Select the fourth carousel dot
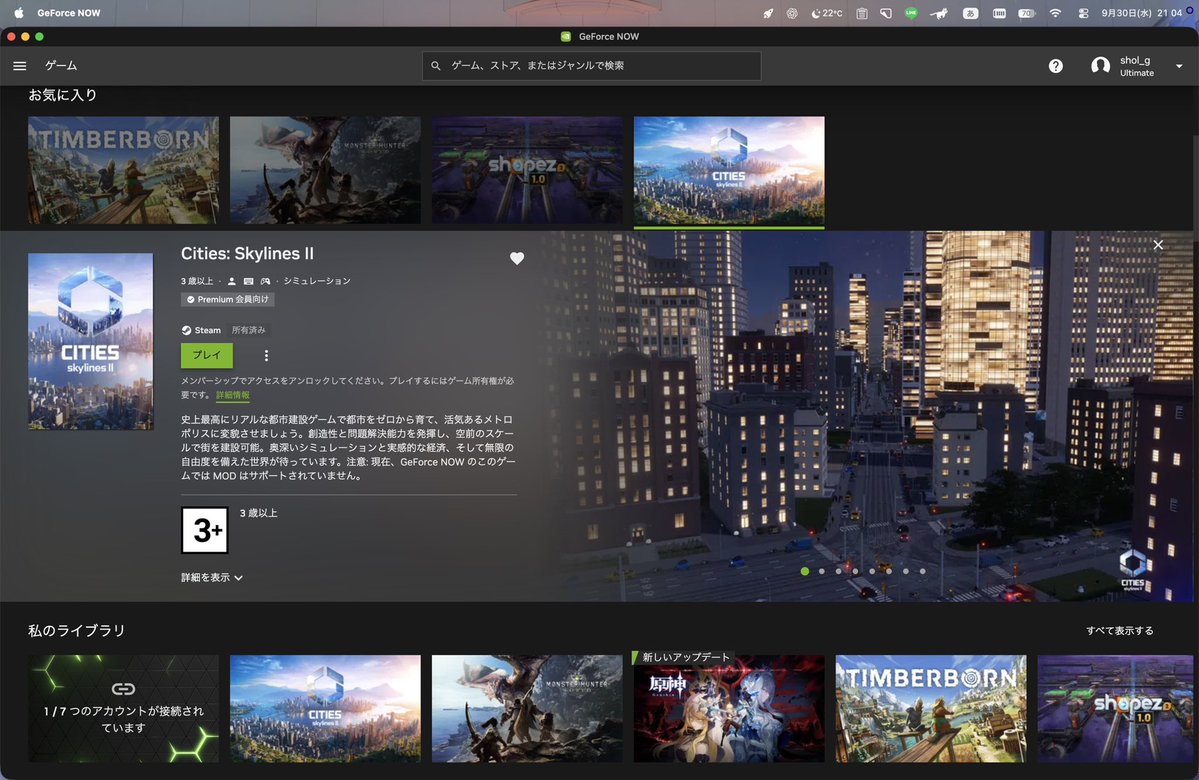The width and height of the screenshot is (1199, 780). click(x=855, y=571)
